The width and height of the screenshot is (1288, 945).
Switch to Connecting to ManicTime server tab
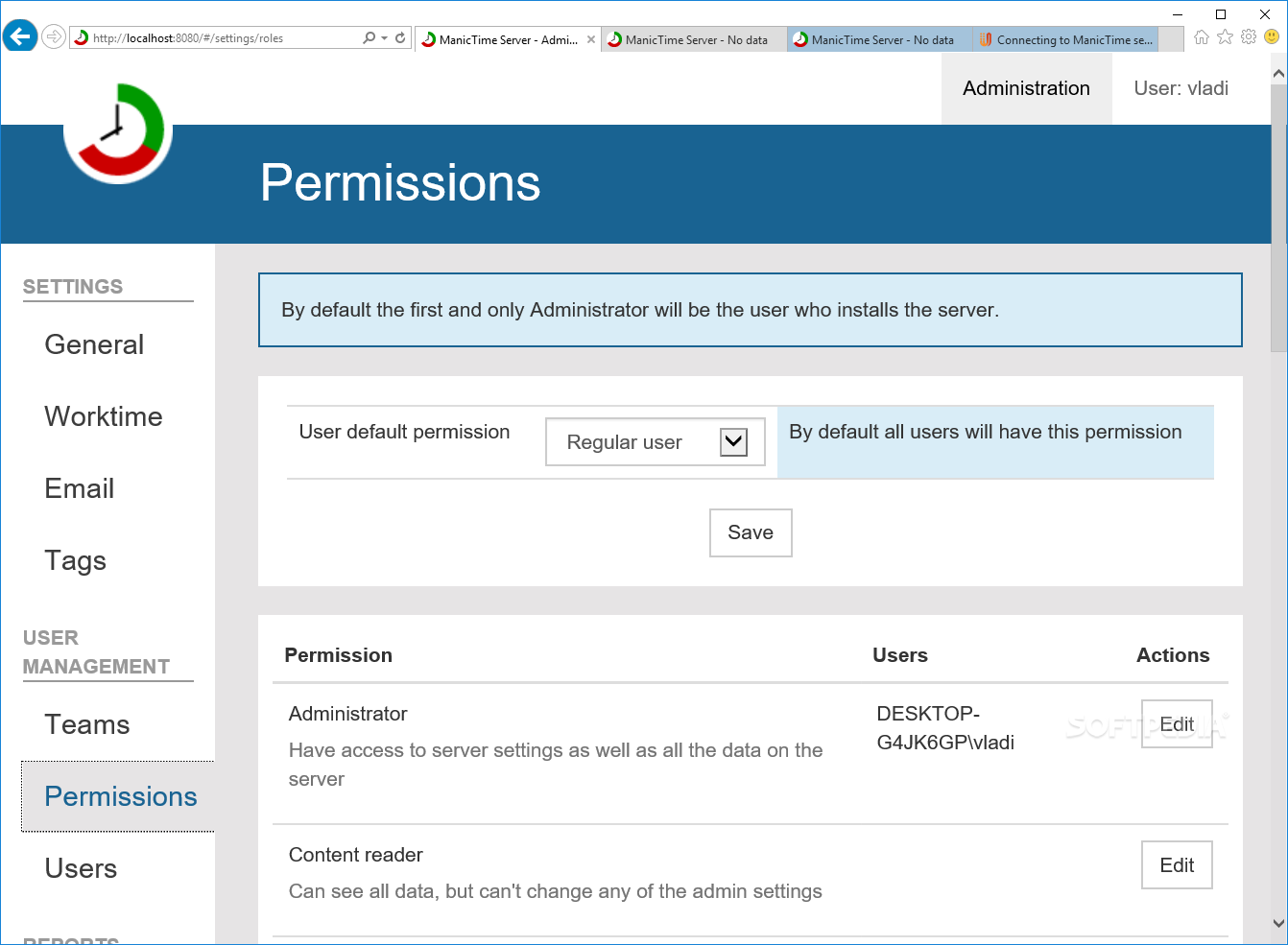(x=1066, y=39)
